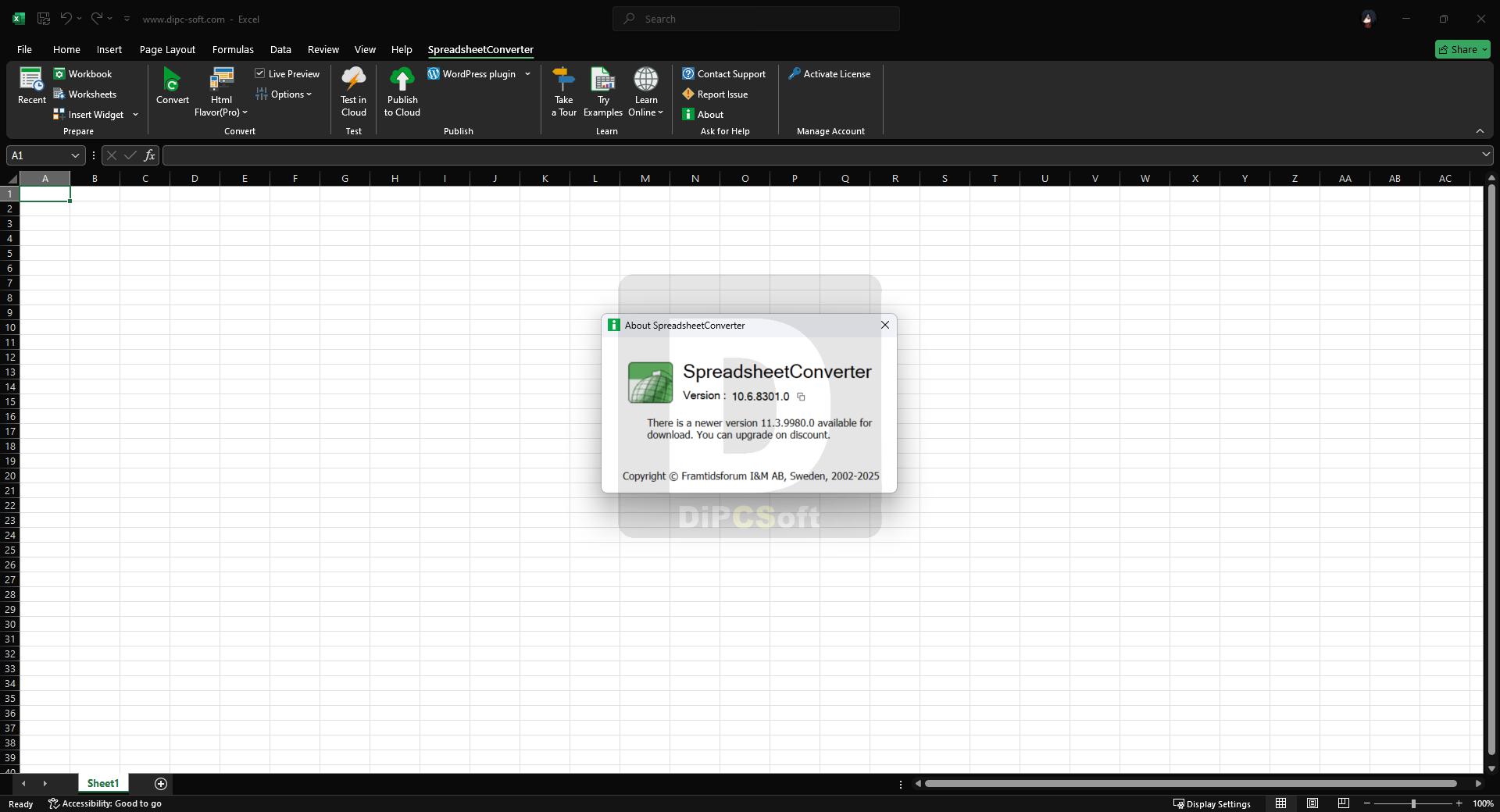
Task: Copy version number in About dialog
Action: 801,397
